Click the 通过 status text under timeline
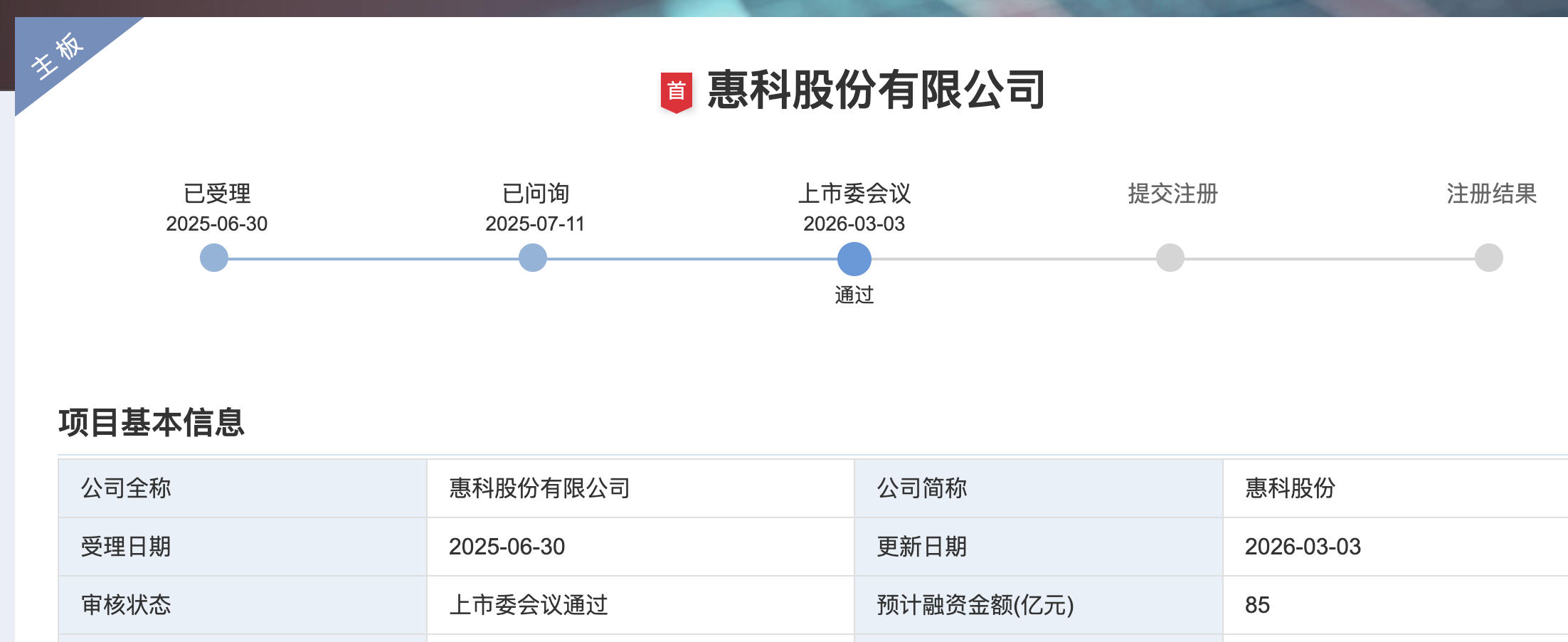This screenshot has width=1568, height=642. [854, 295]
